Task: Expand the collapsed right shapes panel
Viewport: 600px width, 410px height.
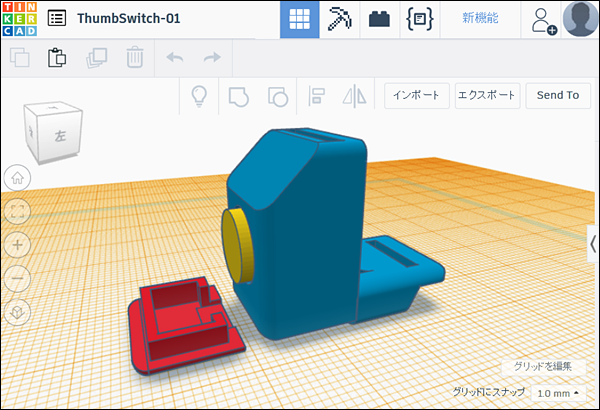Action: click(593, 244)
